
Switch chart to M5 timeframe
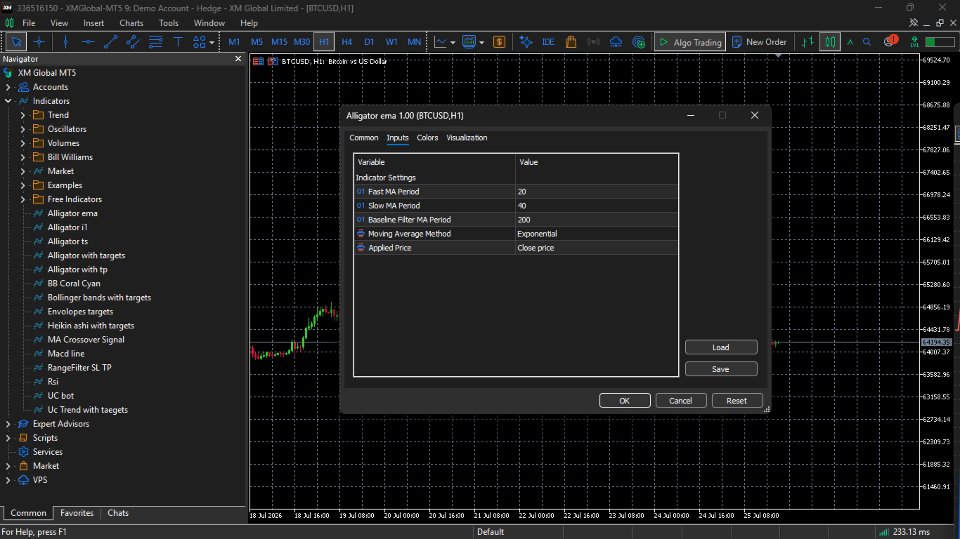[257, 42]
